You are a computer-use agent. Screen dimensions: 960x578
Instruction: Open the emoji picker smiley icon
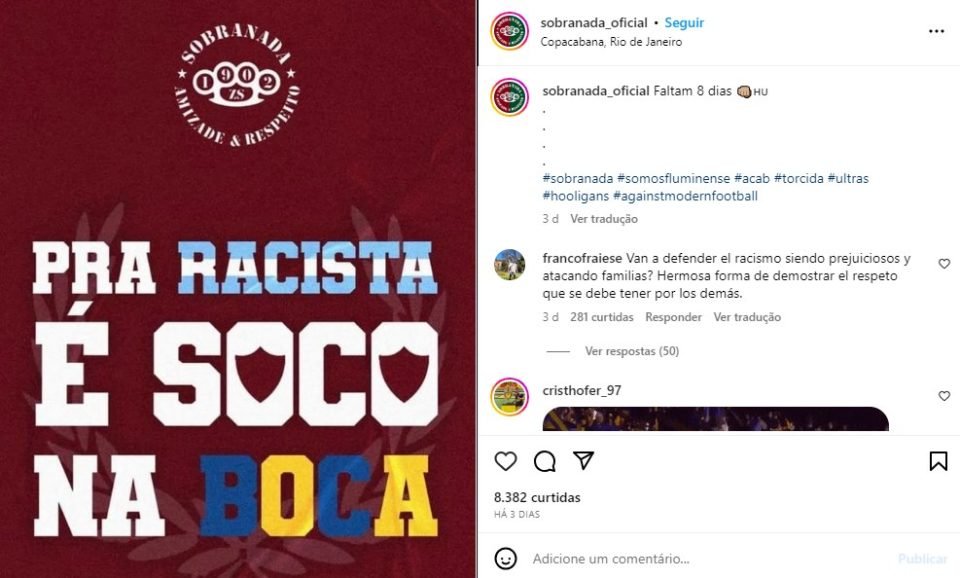point(506,558)
